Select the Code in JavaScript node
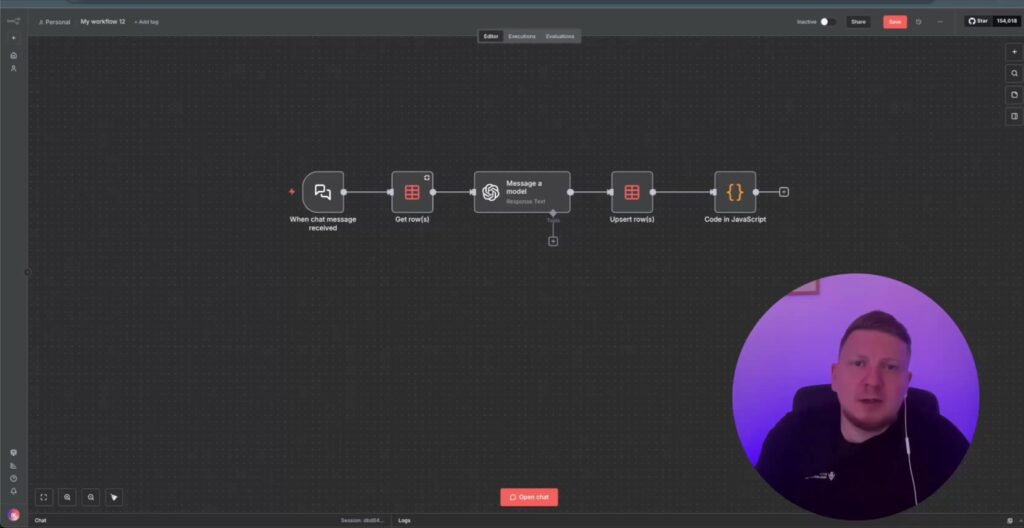Image resolution: width=1024 pixels, height=528 pixels. click(735, 192)
